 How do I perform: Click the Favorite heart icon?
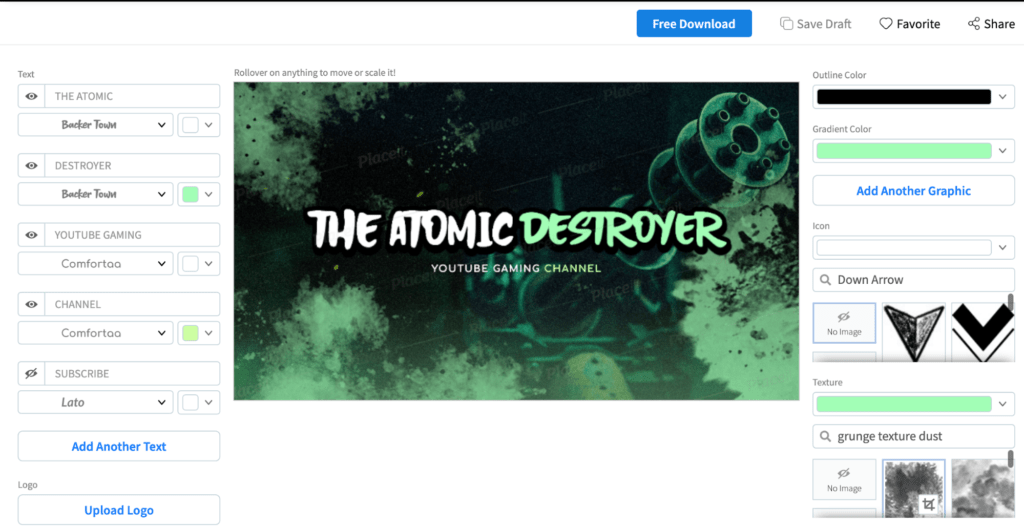[x=886, y=24]
